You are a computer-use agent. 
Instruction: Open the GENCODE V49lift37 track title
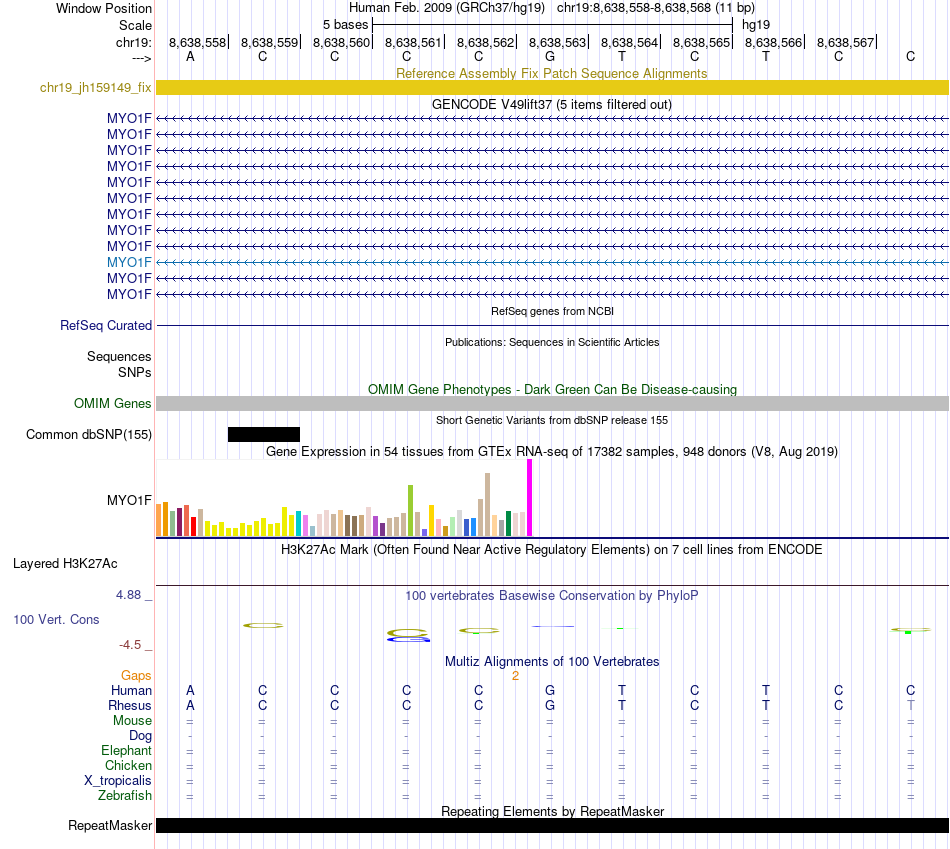click(551, 104)
